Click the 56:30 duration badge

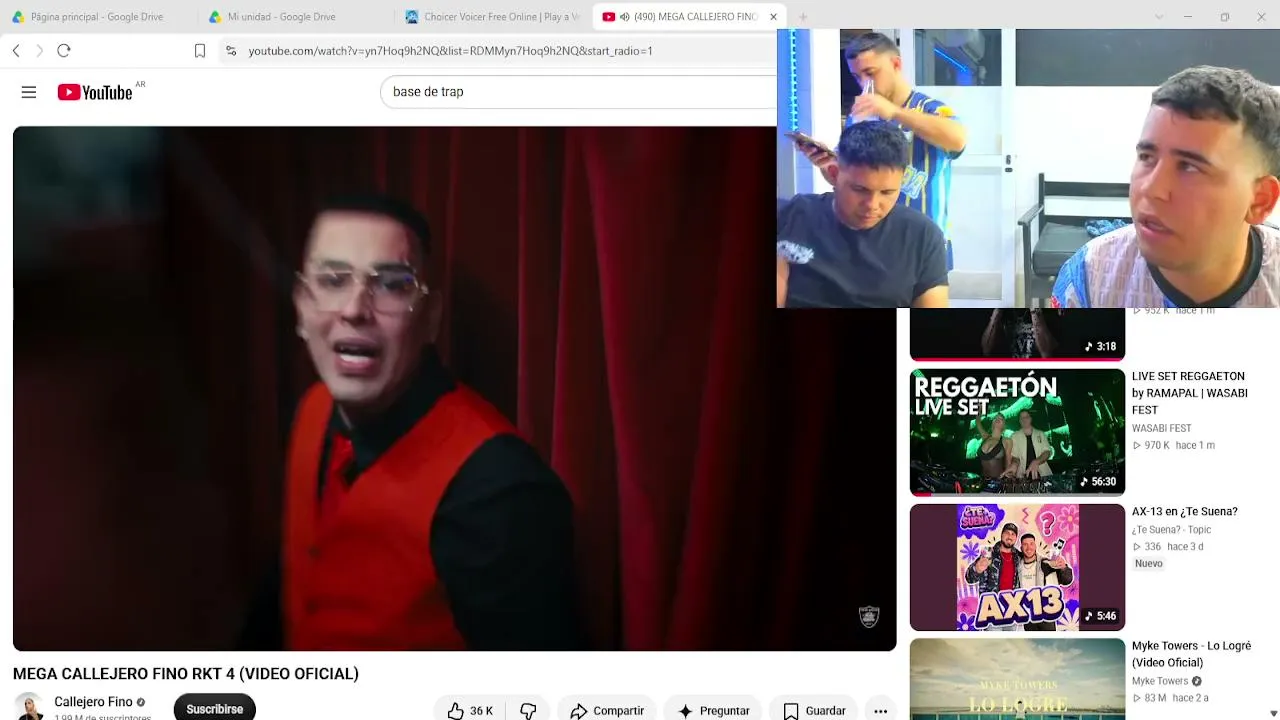click(x=1098, y=481)
